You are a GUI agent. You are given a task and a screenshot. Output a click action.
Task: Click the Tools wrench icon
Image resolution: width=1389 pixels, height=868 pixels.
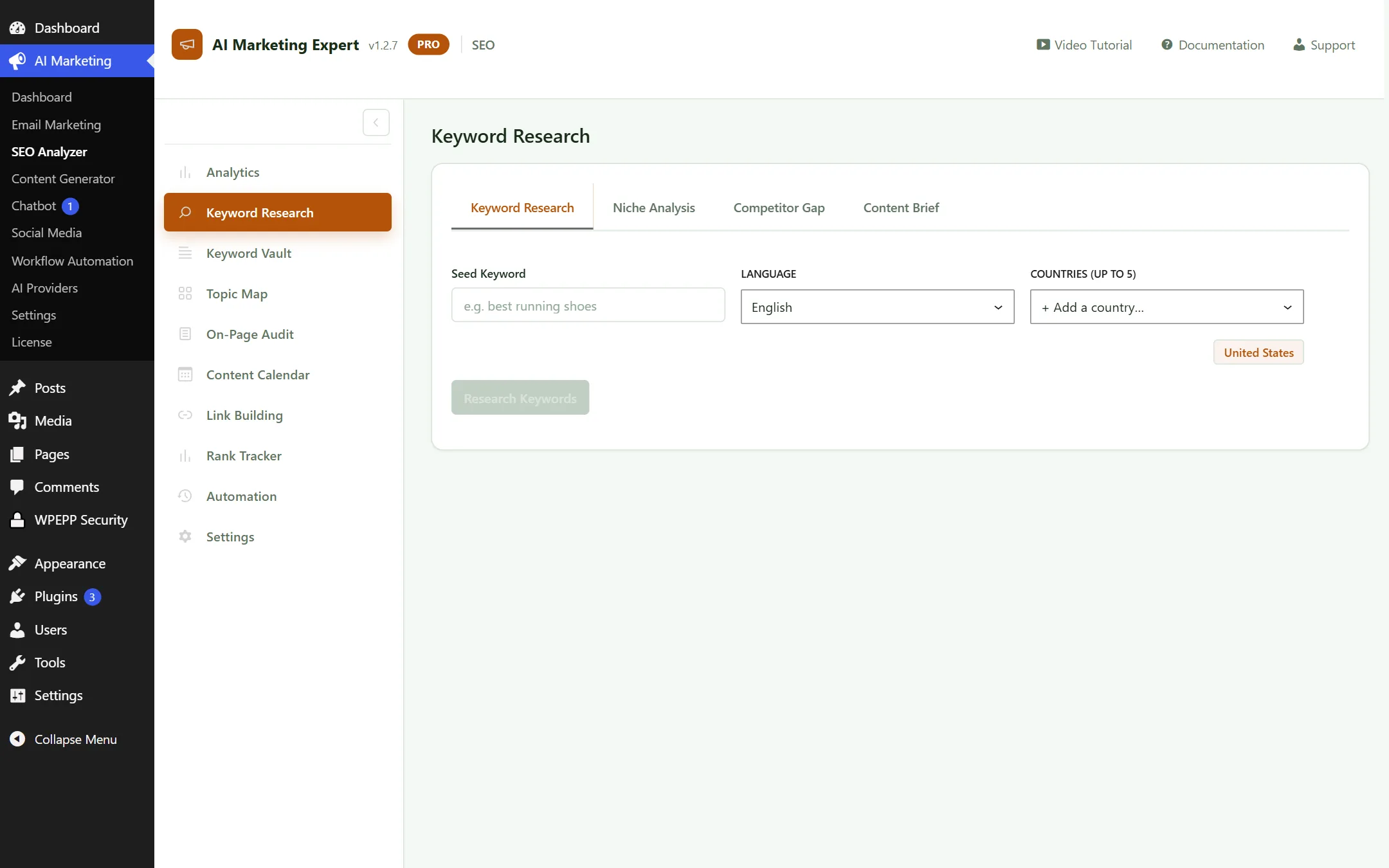coord(17,662)
